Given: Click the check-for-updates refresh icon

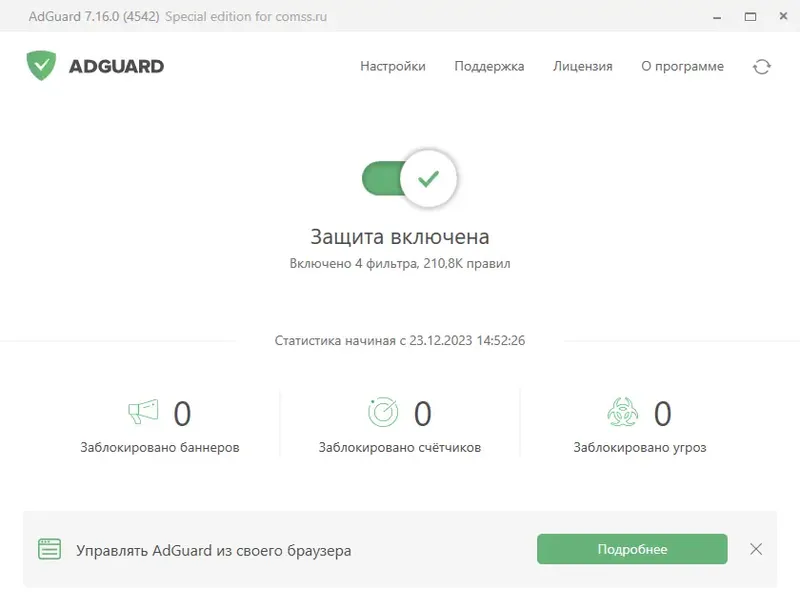Looking at the screenshot, I should (762, 66).
